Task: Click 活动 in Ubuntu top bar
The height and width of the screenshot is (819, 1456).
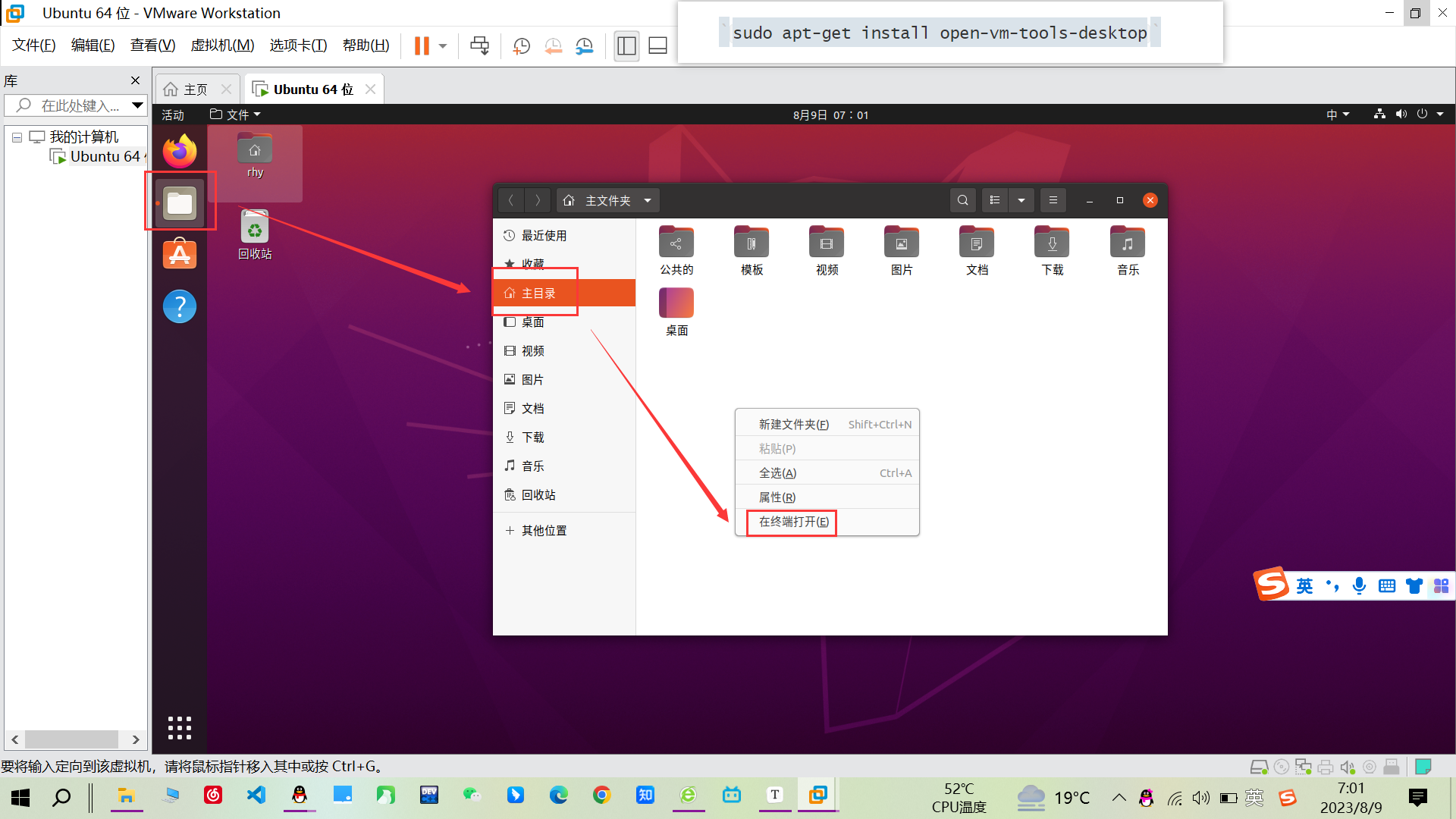Action: 173,115
